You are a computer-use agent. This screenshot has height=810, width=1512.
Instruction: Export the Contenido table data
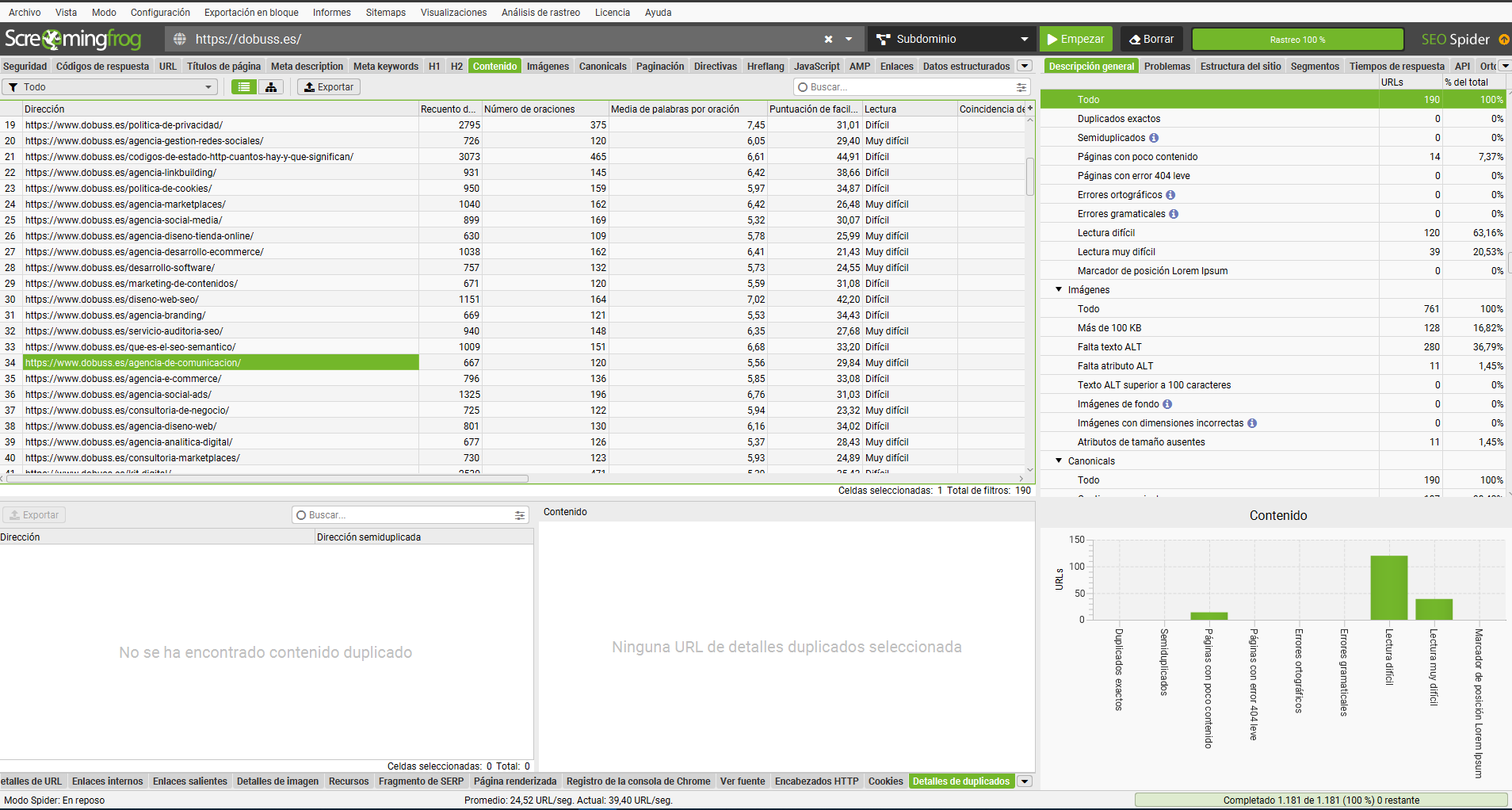[x=329, y=86]
